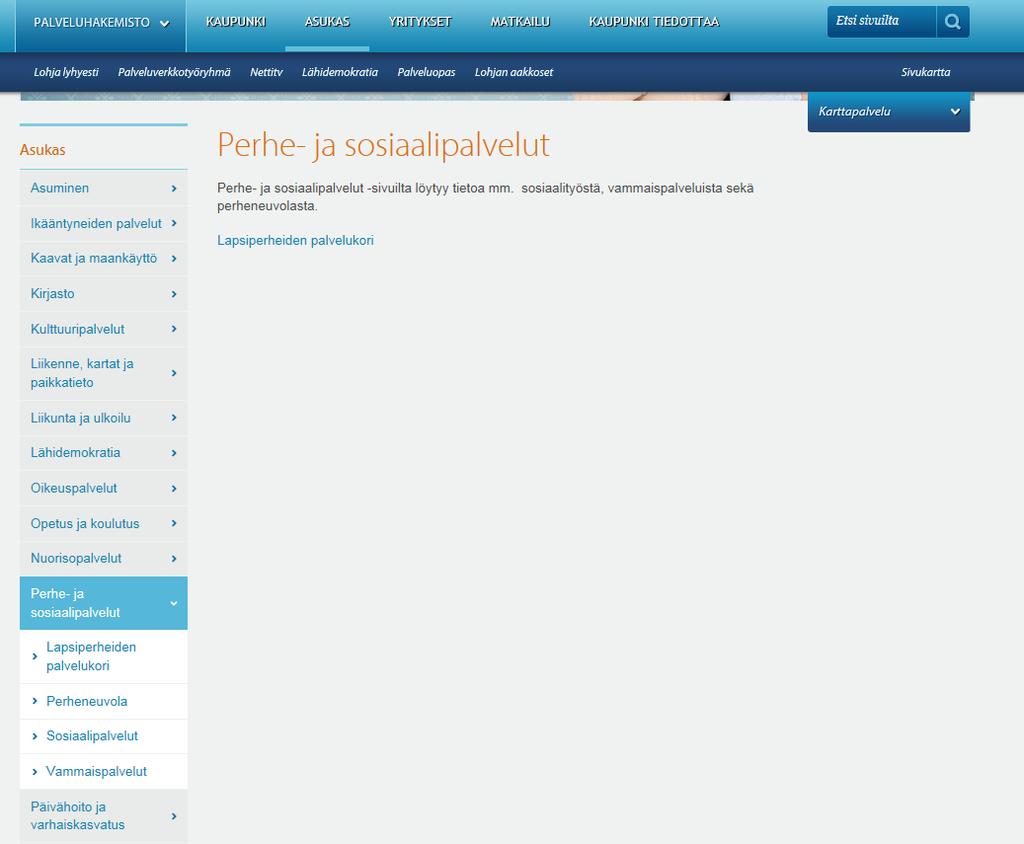This screenshot has width=1024, height=844.
Task: Open Vammaispalvelut sidebar subitem
Action: (103, 771)
